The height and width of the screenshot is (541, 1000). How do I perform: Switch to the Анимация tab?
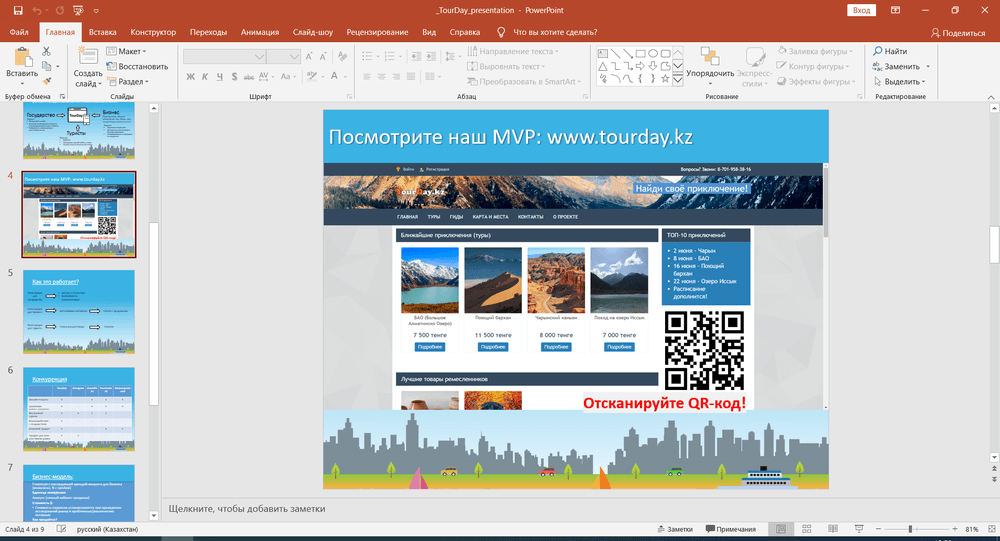pos(260,32)
